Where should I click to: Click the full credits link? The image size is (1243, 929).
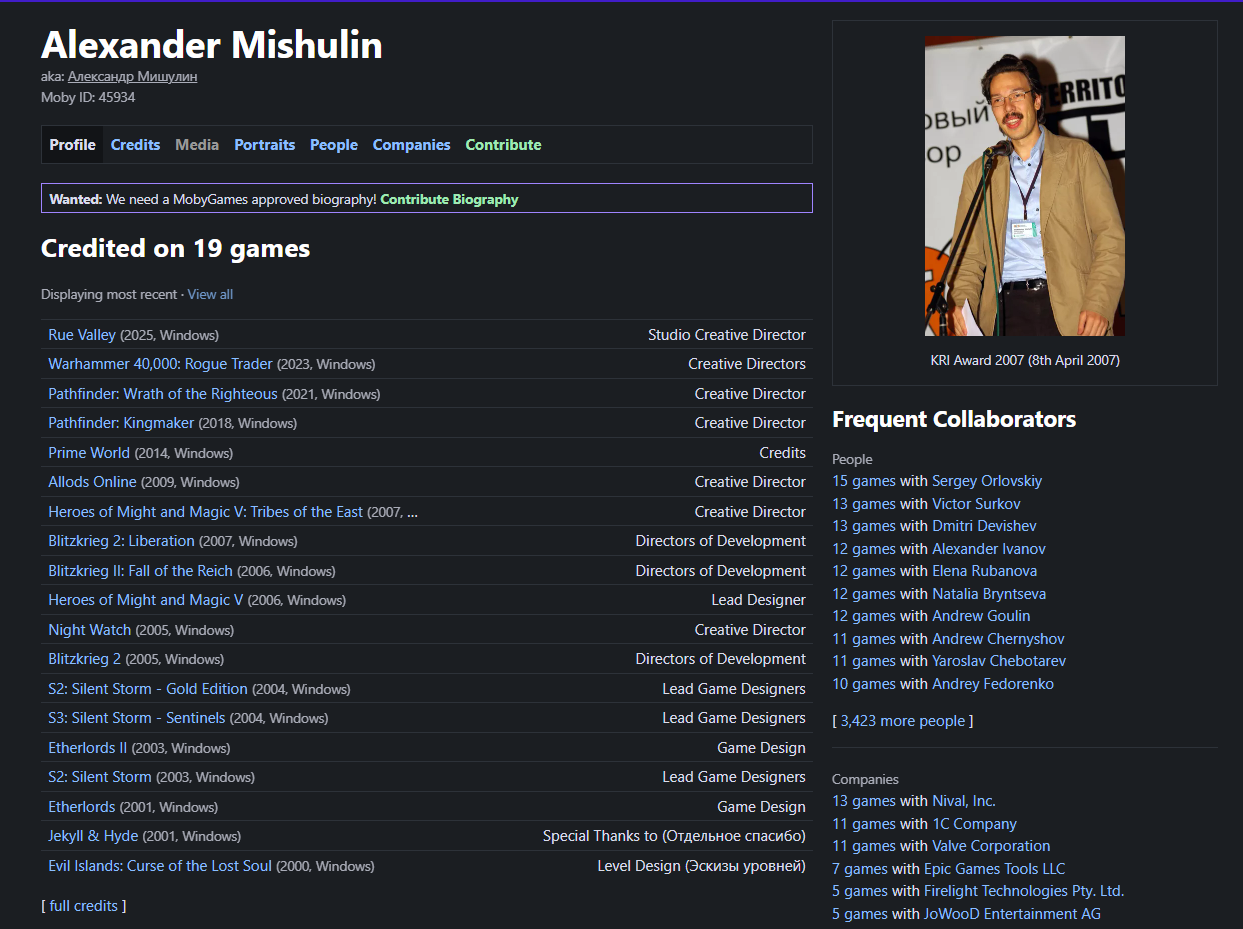point(83,906)
